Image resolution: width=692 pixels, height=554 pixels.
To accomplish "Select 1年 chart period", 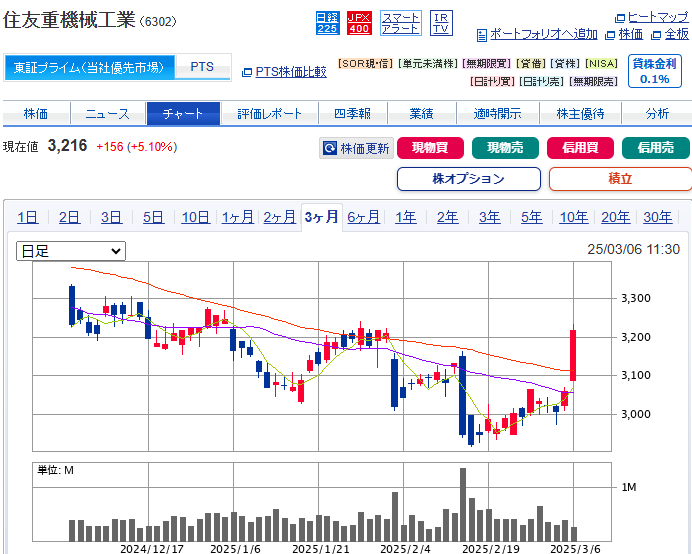I will click(x=406, y=217).
